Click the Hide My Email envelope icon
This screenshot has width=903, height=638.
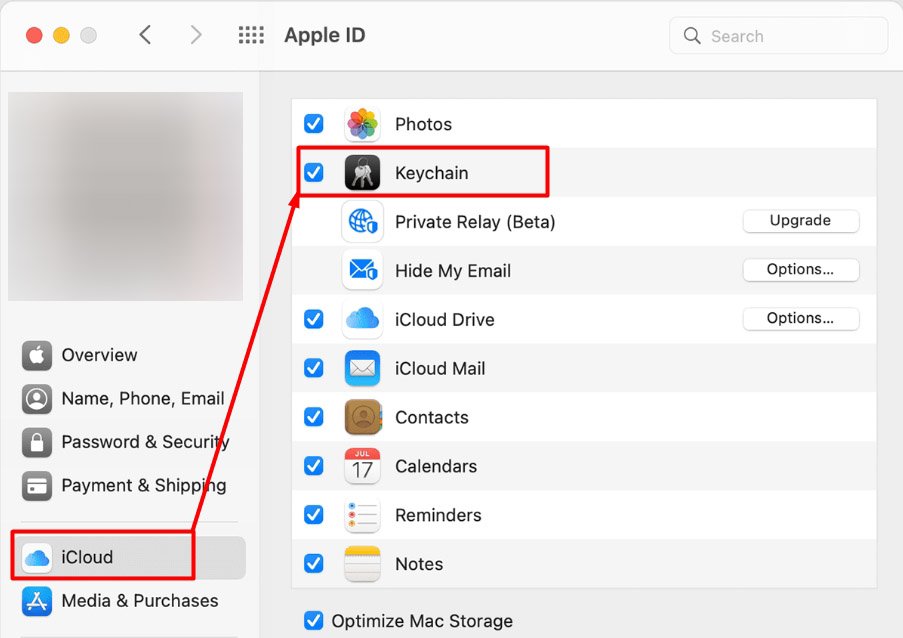[x=362, y=271]
